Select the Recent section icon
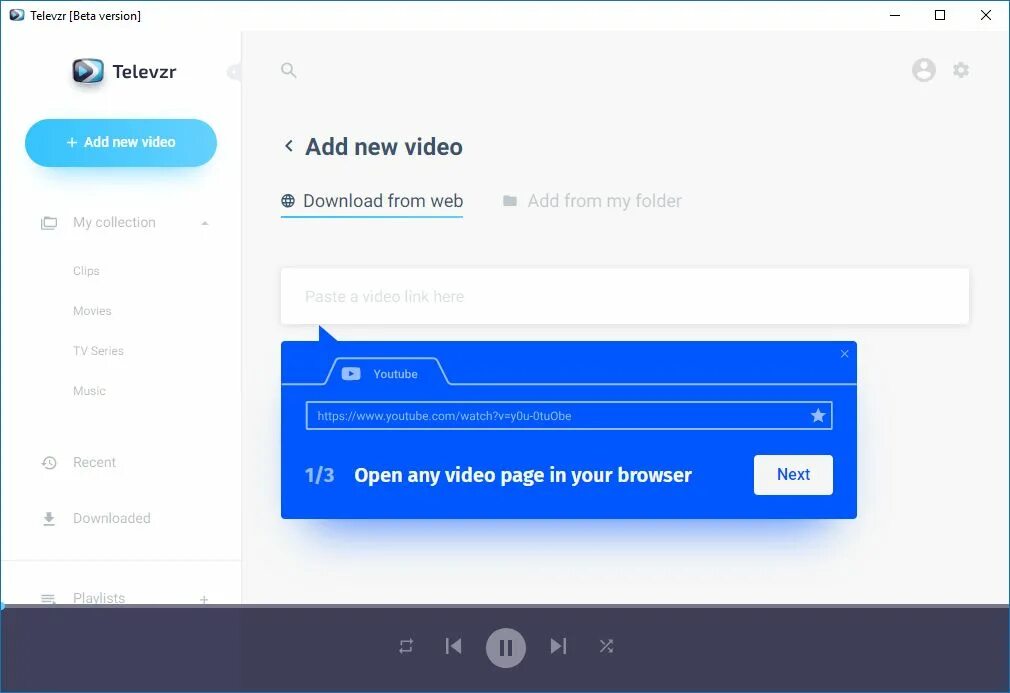 48,462
